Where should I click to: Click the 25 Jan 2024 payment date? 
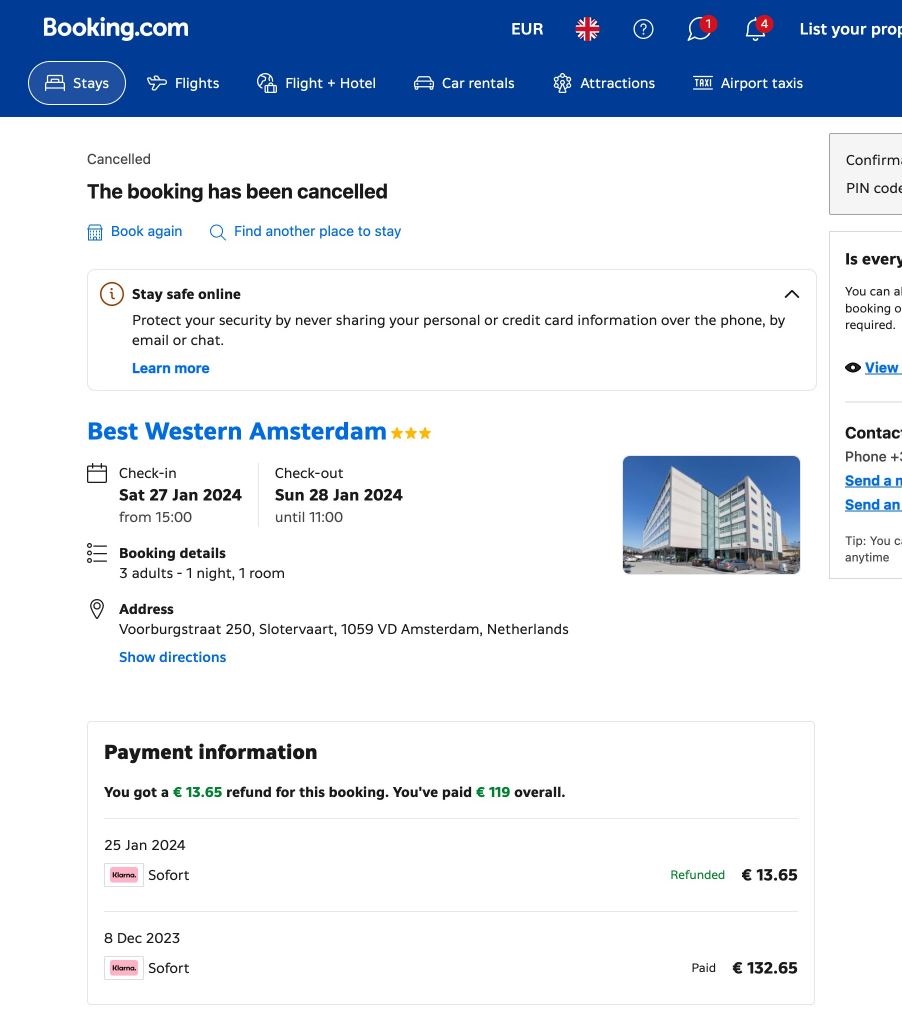pos(145,845)
